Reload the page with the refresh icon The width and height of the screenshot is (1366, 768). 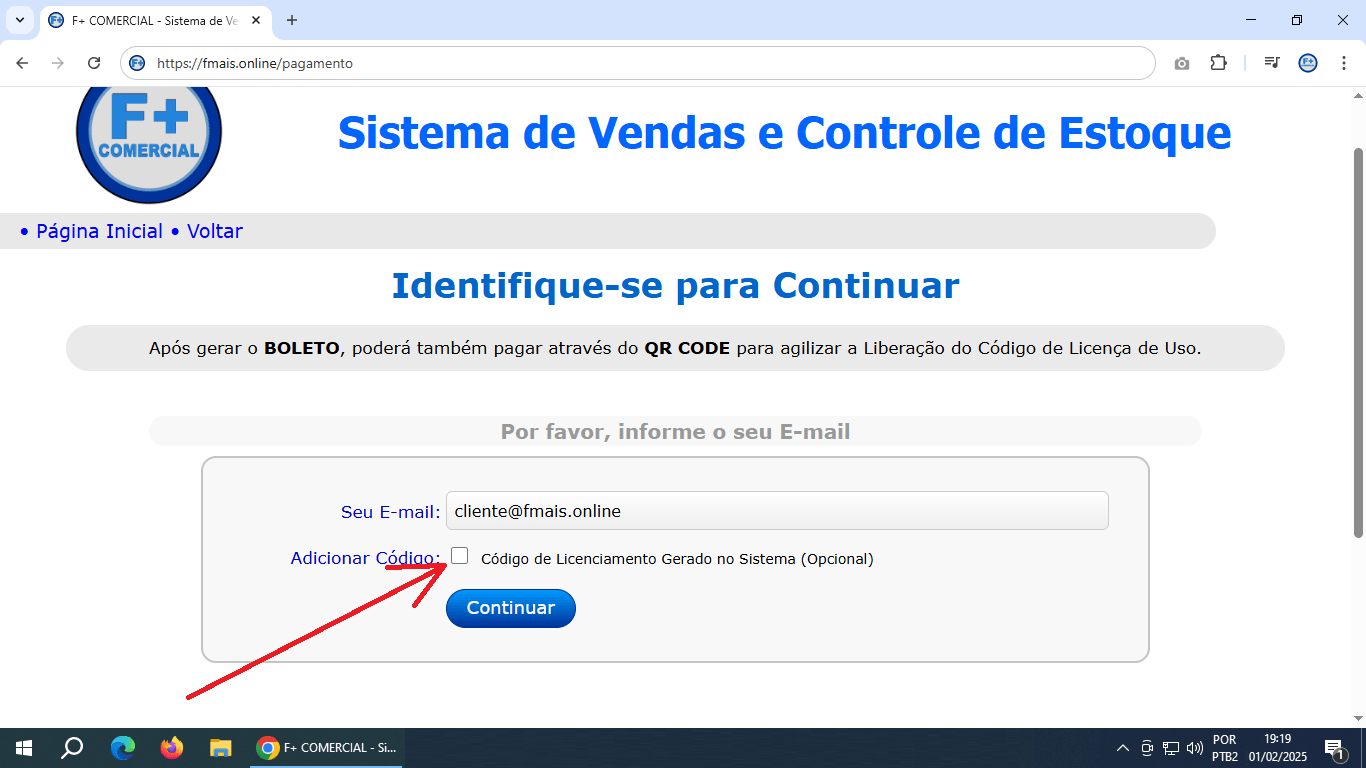click(94, 63)
